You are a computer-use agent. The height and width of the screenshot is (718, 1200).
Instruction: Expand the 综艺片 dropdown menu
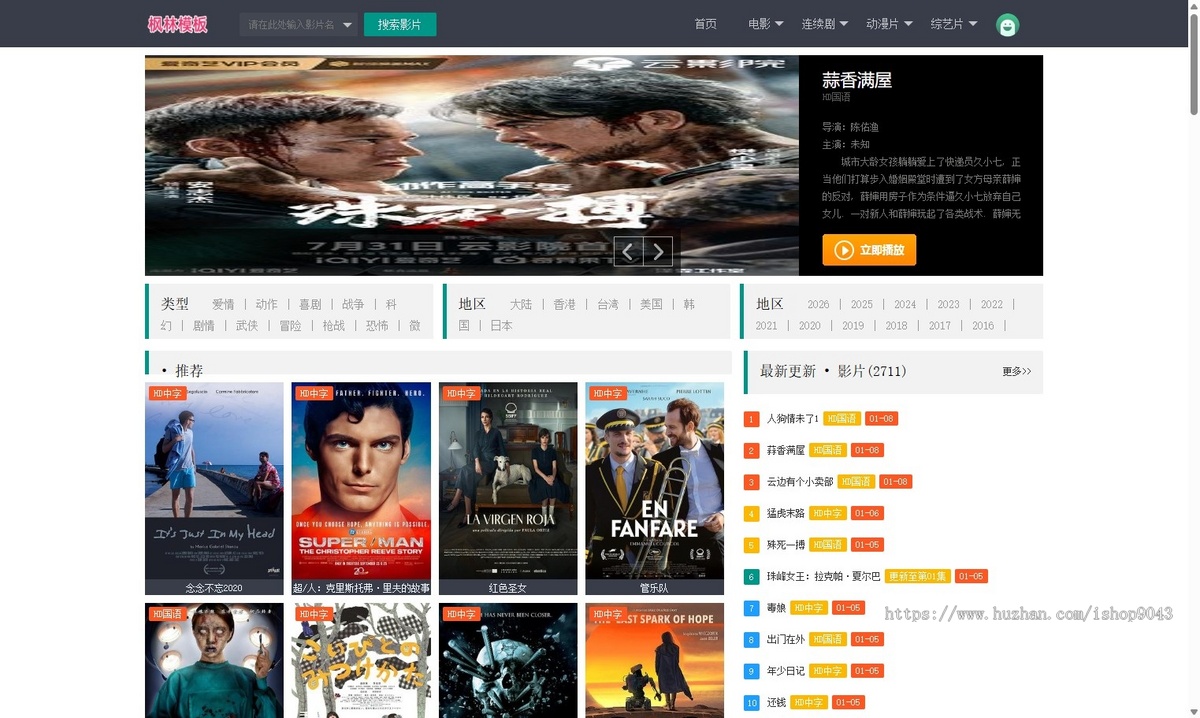pos(954,24)
